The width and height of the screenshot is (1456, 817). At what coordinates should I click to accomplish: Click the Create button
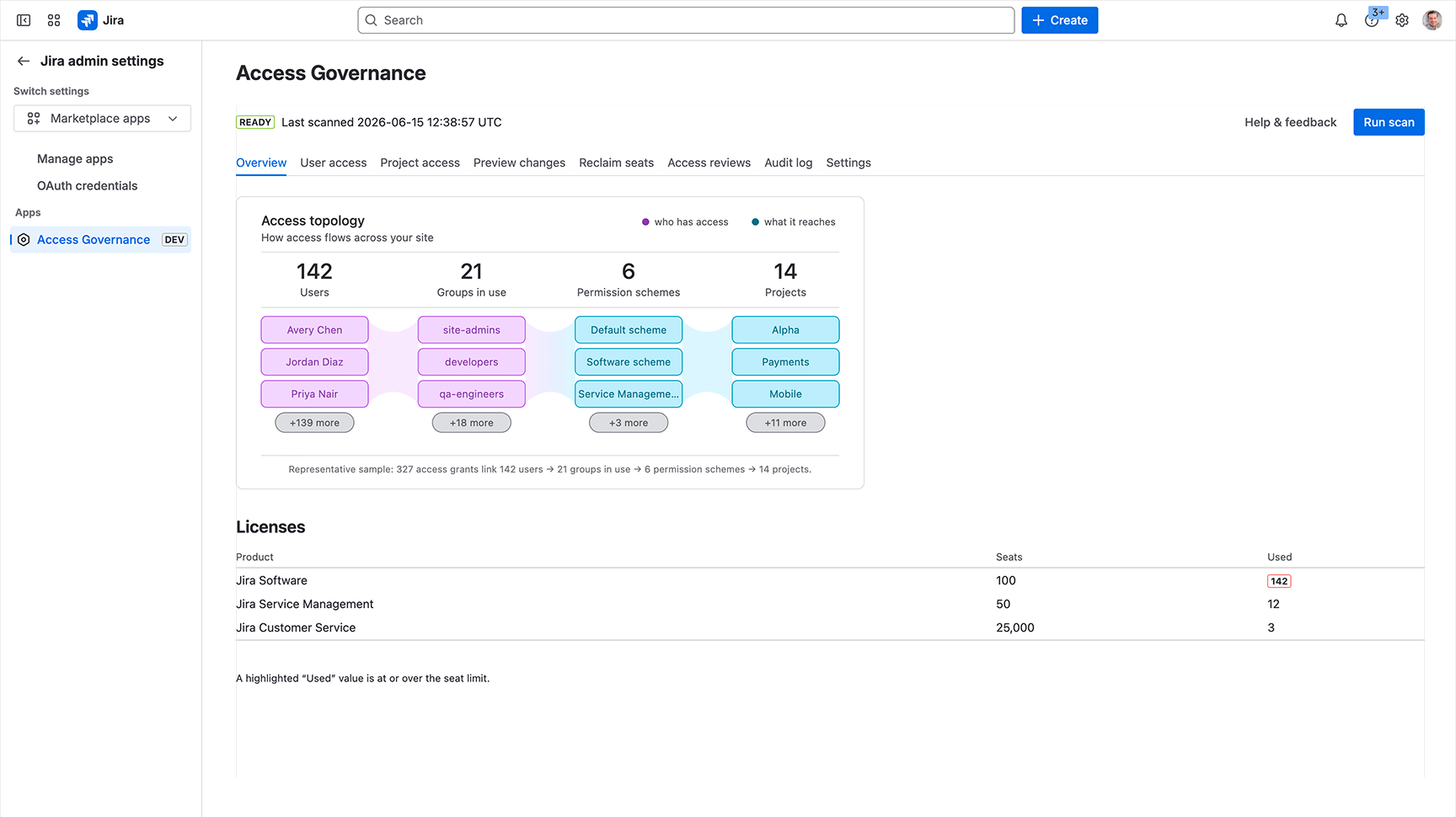click(x=1059, y=20)
